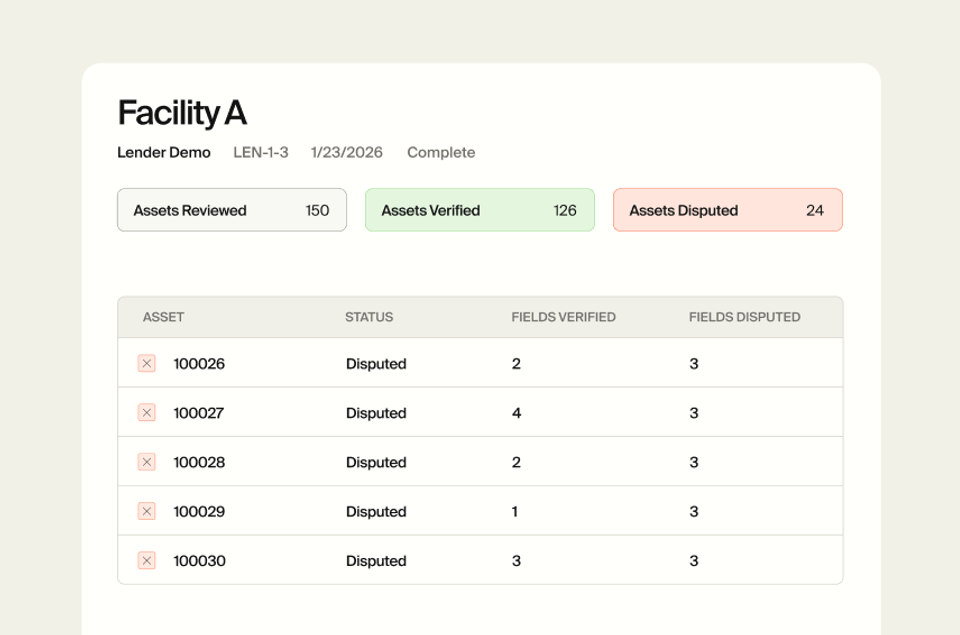Select the Assets Verified 126 card
The image size is (960, 635).
click(480, 210)
